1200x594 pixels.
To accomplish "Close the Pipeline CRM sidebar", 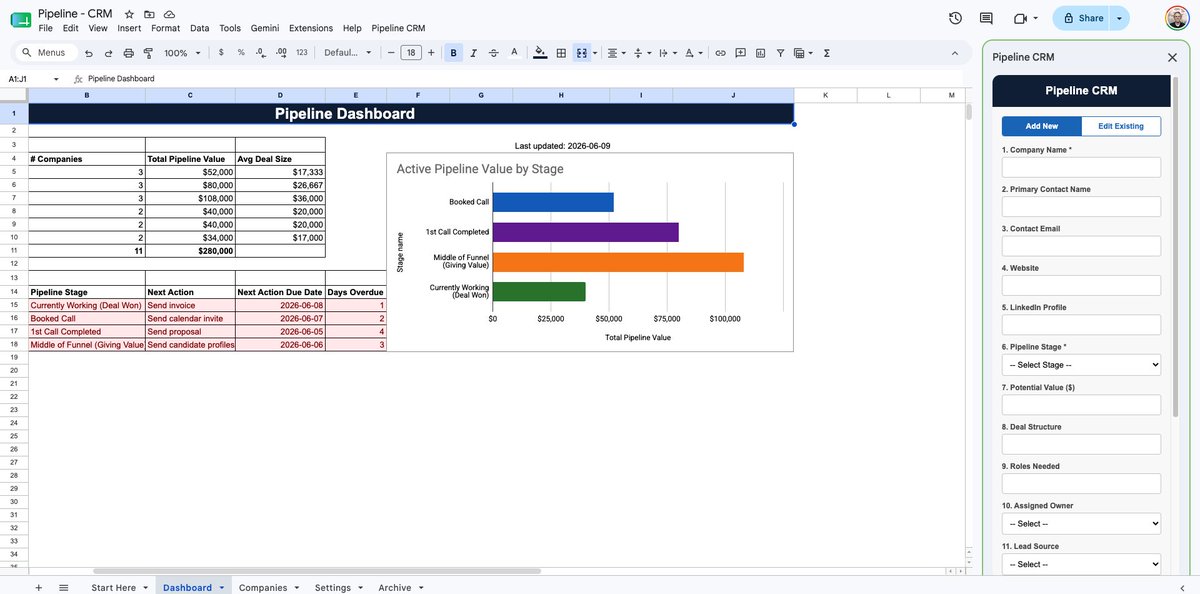I will pos(1173,57).
